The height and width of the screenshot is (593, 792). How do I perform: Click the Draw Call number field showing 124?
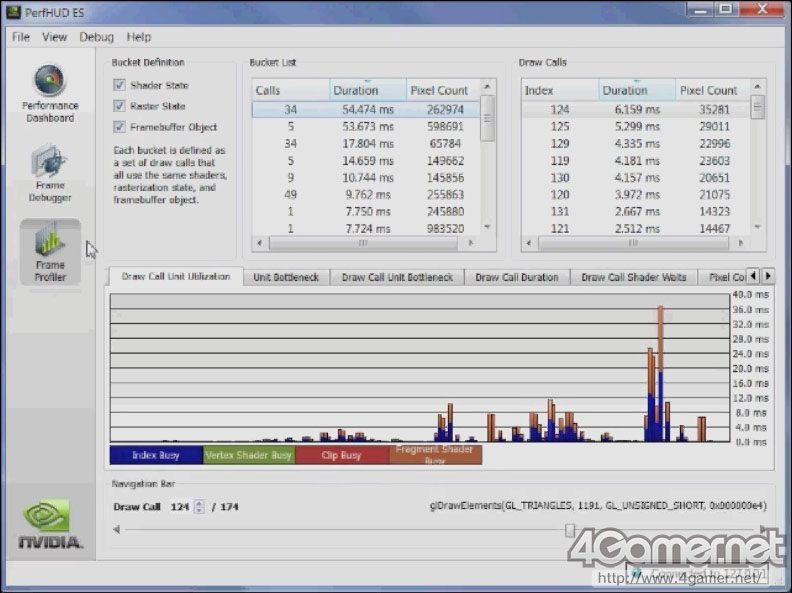180,507
